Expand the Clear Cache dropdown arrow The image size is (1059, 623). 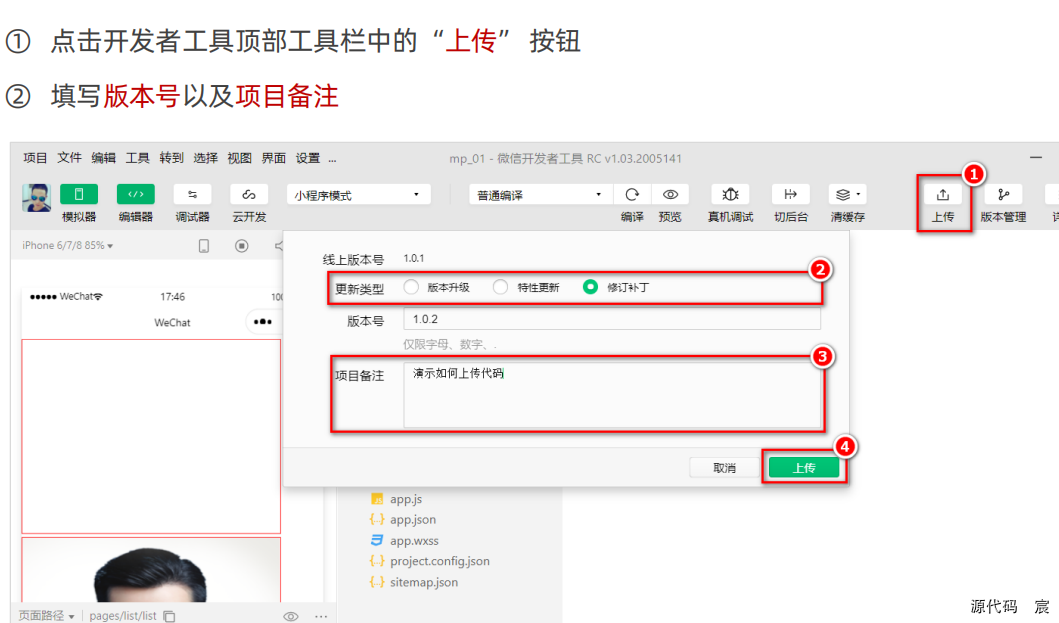[x=858, y=195]
